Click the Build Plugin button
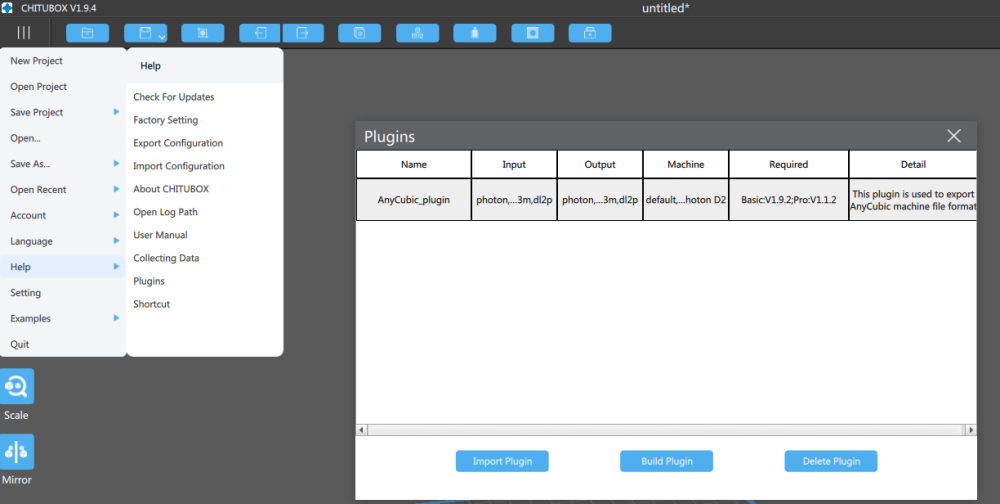Viewport: 1000px width, 504px height. [666, 461]
